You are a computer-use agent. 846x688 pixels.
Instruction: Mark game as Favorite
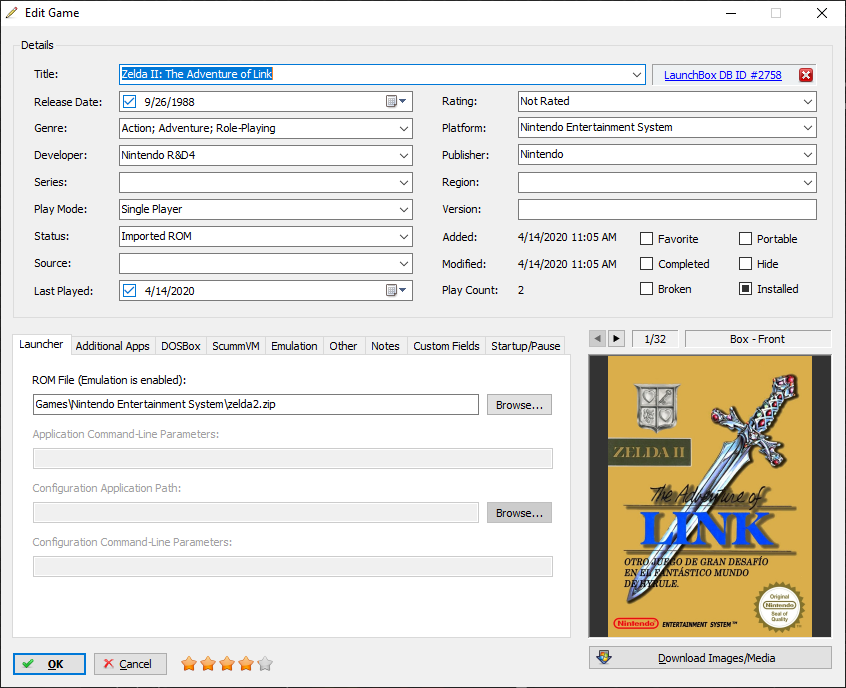tap(646, 239)
